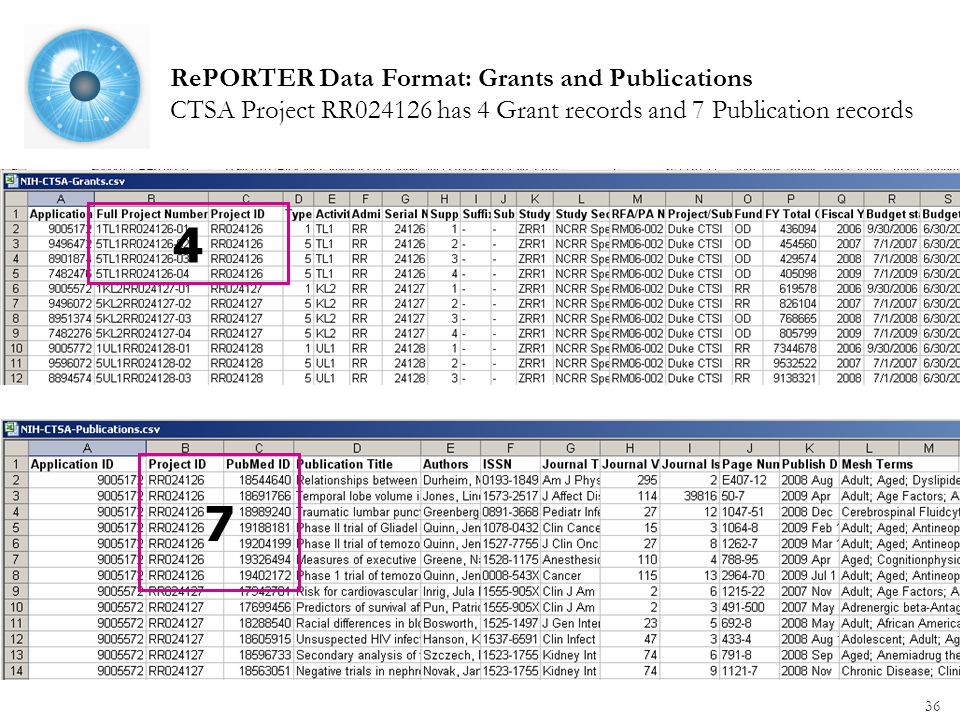
Task: Select PubMed ID cell 17699456
Action: pyautogui.click(x=258, y=607)
